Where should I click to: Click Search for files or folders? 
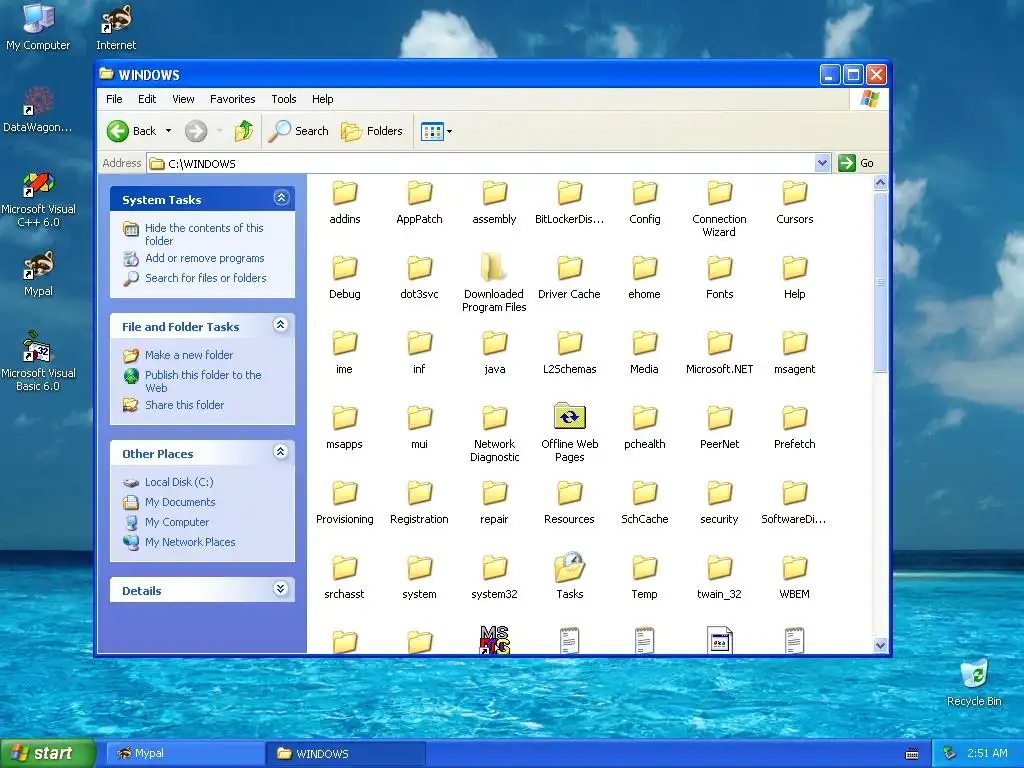pyautogui.click(x=206, y=278)
